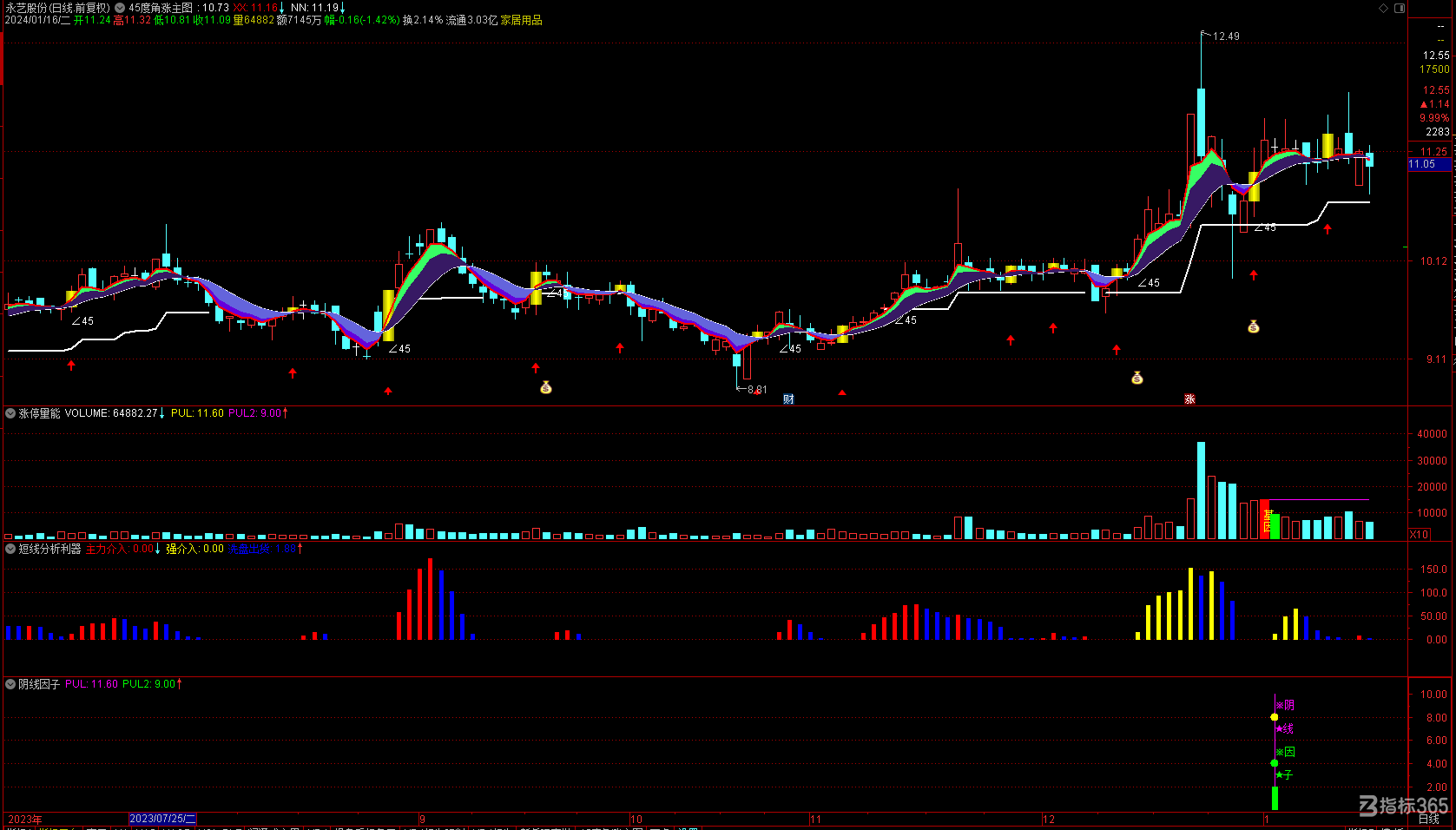Click the green dot marker in 阴线因子 pane
Image resolution: width=1456 pixels, height=830 pixels.
point(1275,763)
